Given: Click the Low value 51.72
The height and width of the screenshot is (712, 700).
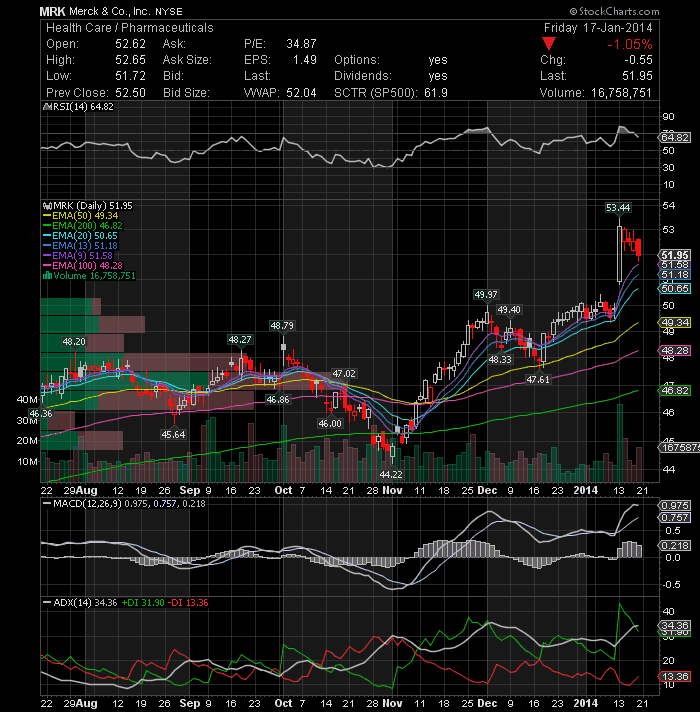Looking at the screenshot, I should click(x=130, y=76).
